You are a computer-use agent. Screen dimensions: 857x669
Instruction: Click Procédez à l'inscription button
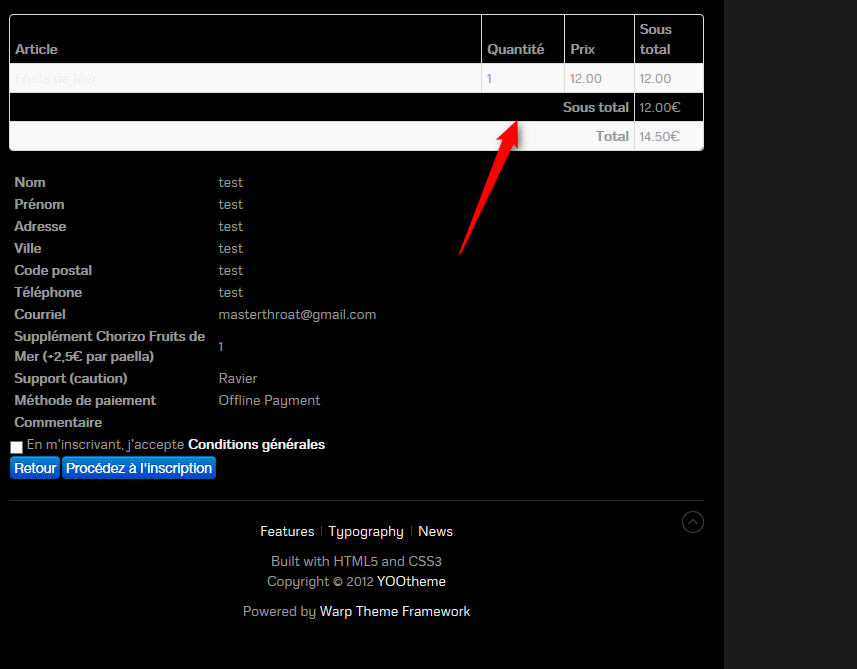pyautogui.click(x=139, y=468)
